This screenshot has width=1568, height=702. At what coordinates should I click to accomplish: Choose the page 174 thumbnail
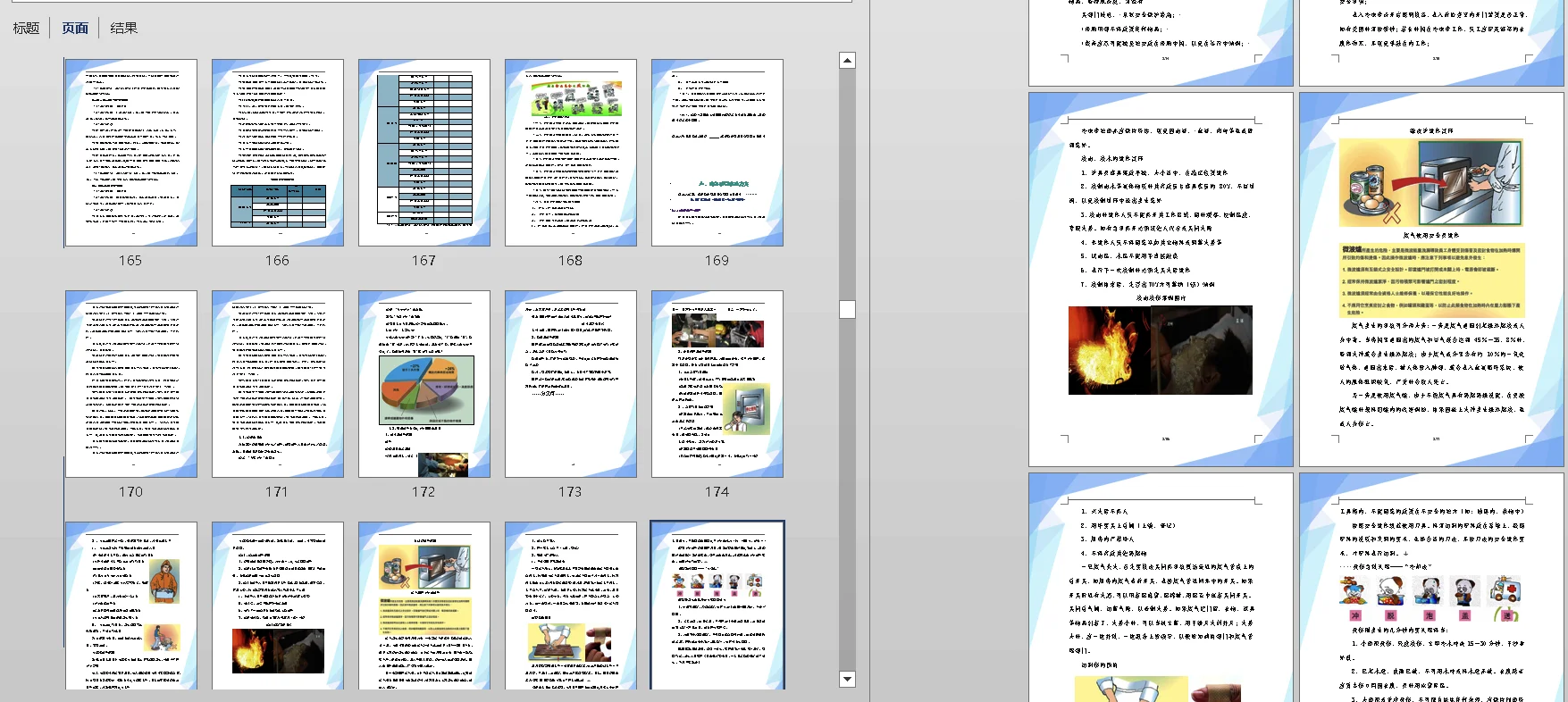[717, 384]
